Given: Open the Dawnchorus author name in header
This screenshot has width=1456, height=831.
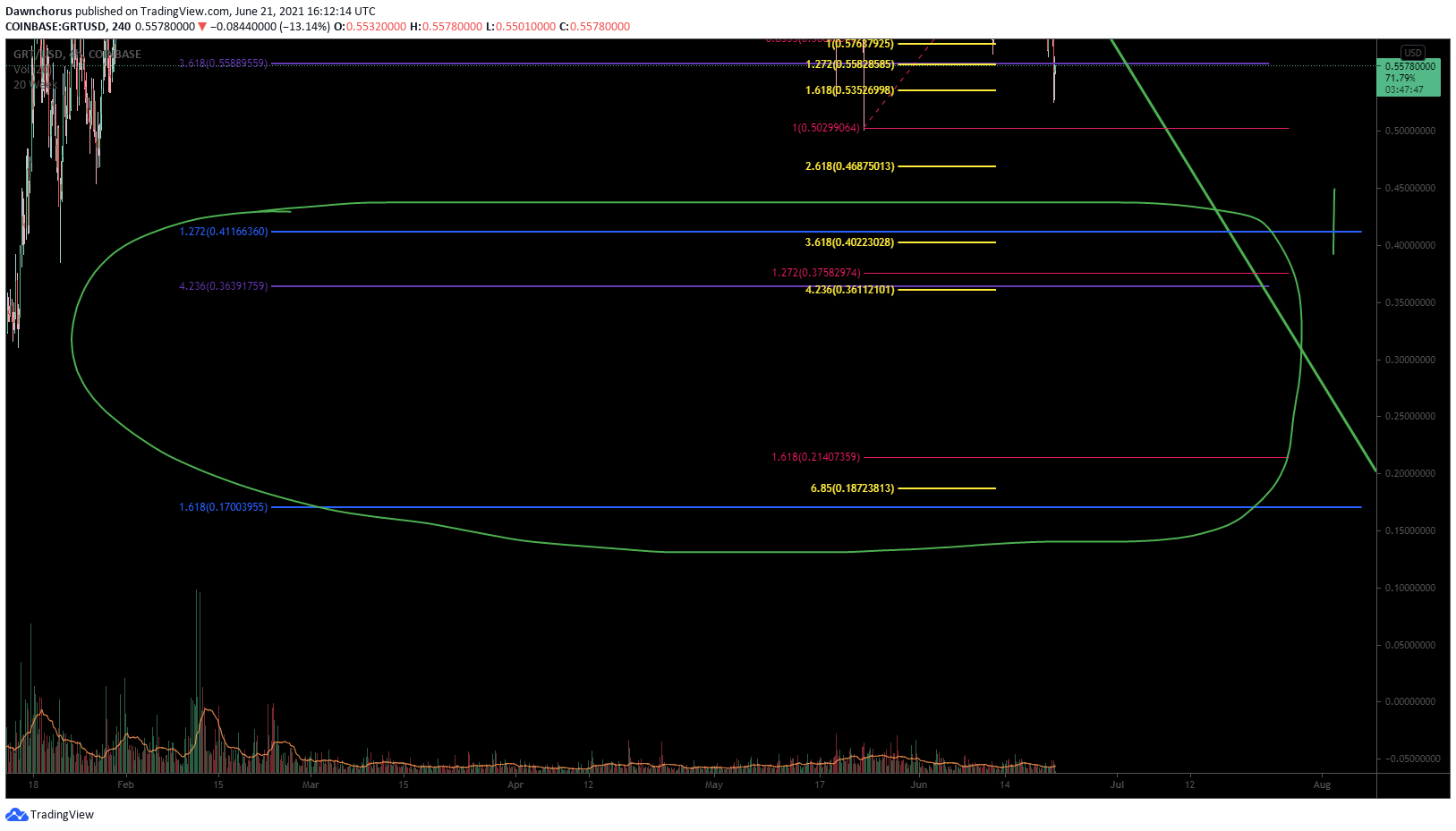Looking at the screenshot, I should click(x=38, y=12).
